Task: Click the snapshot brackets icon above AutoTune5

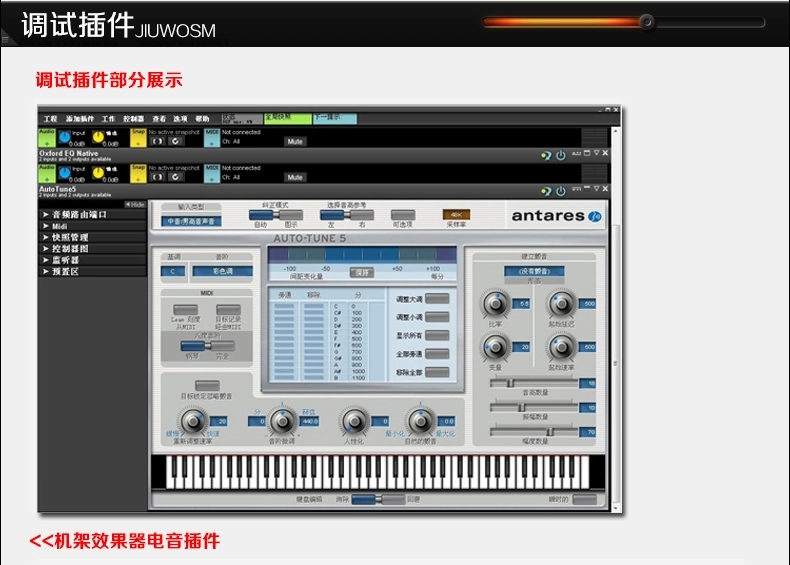Action: [157, 177]
